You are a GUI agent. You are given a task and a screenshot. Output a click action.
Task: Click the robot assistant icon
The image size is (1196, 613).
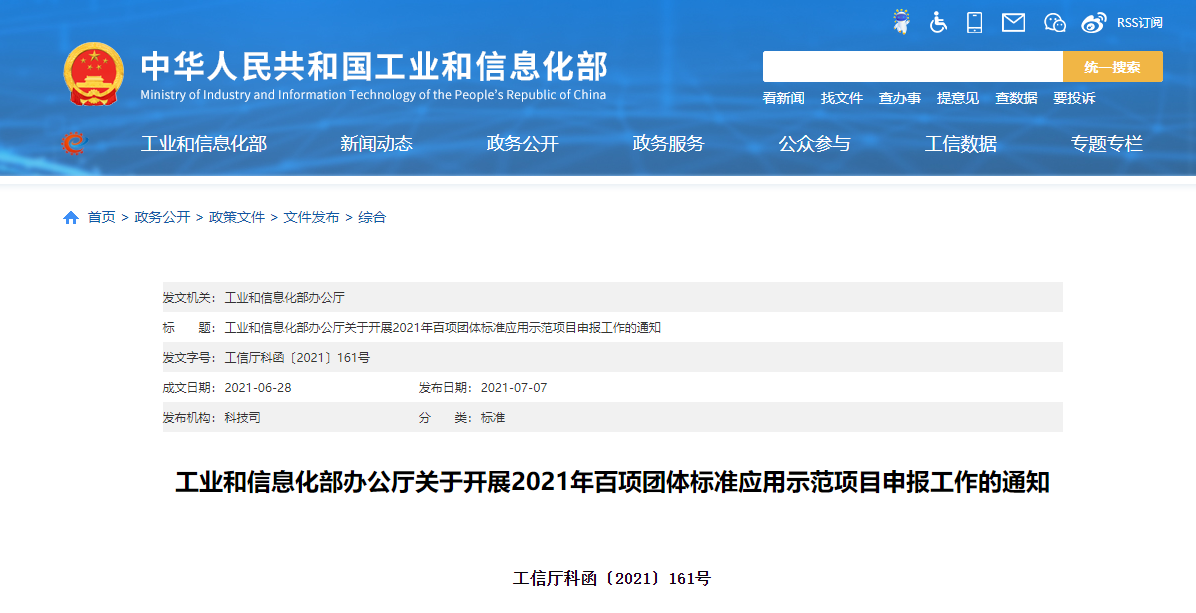point(901,22)
